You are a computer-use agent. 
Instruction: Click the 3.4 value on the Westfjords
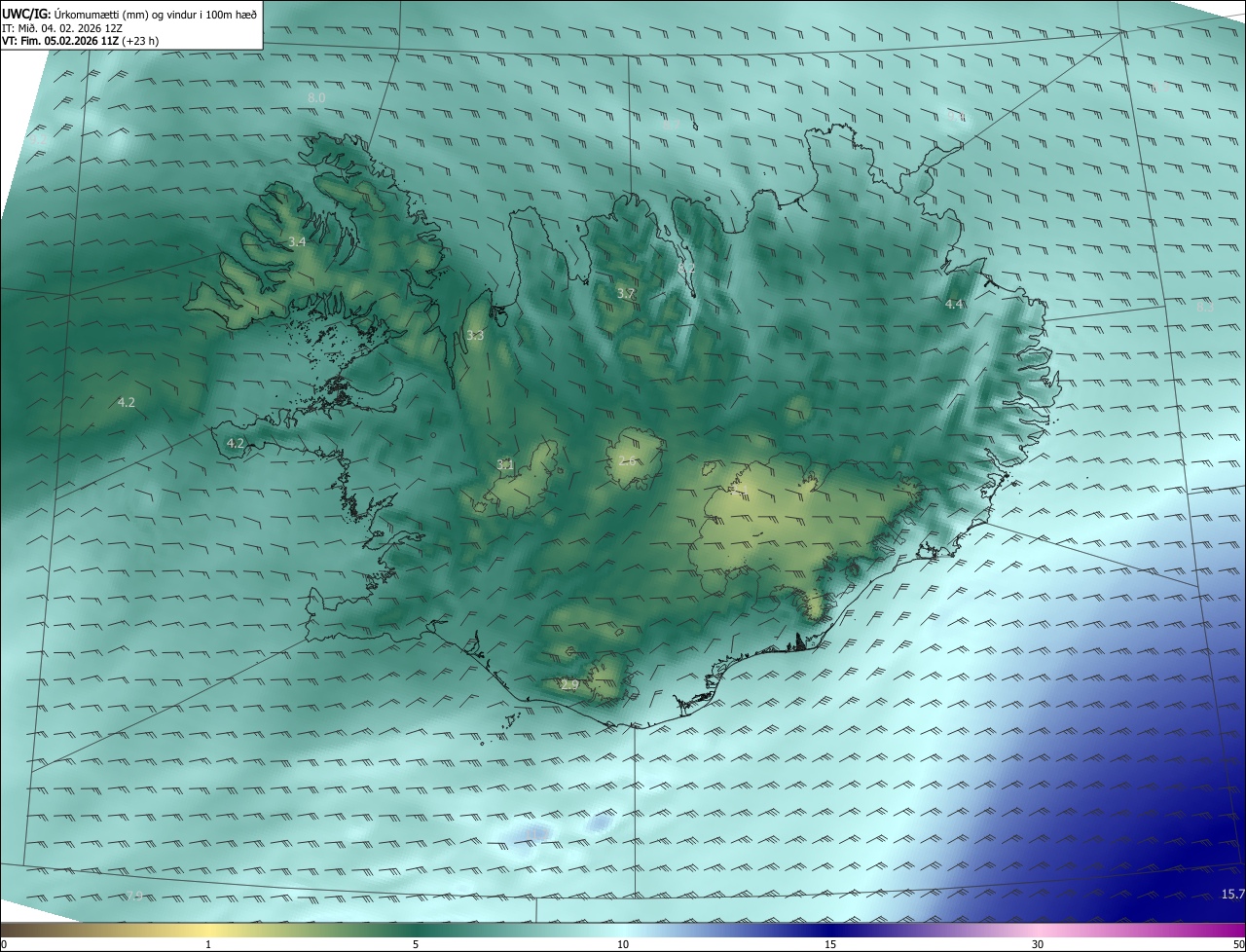pyautogui.click(x=297, y=241)
